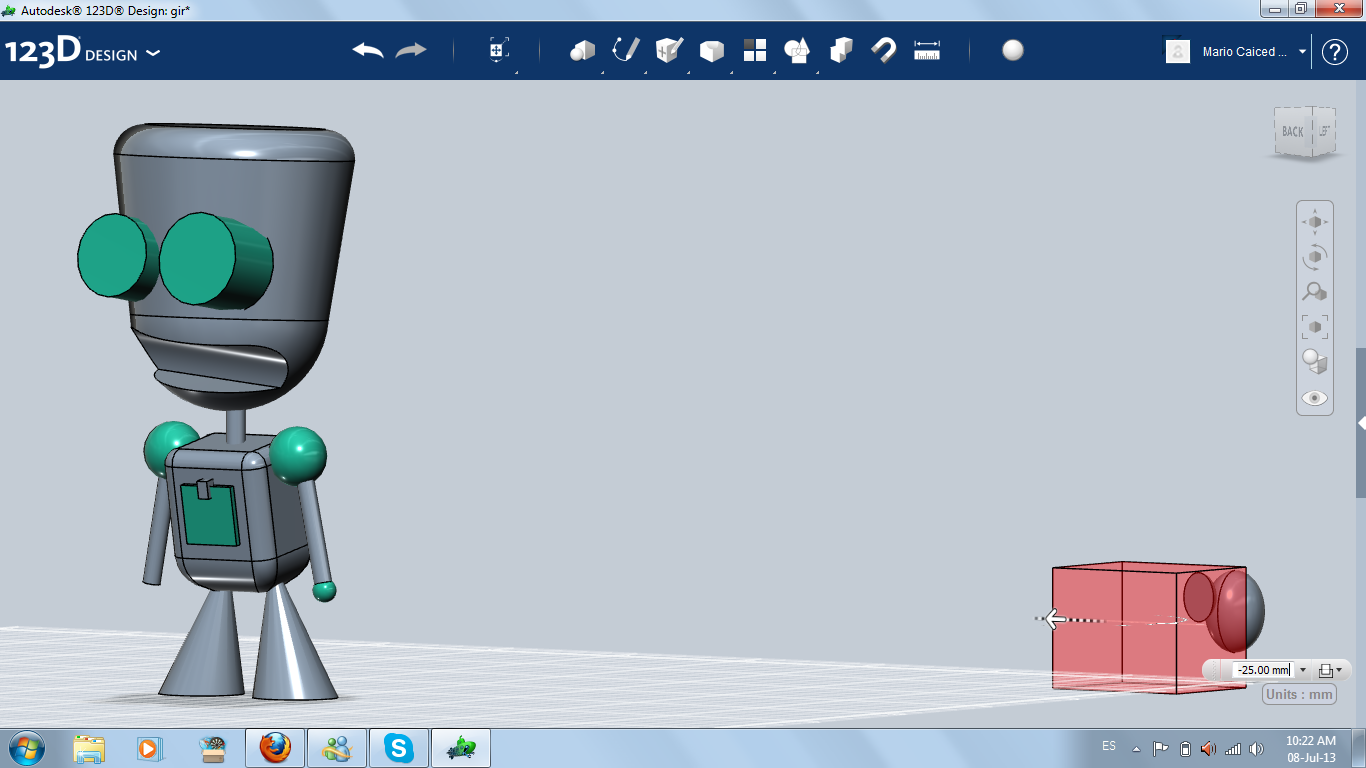This screenshot has height=768, width=1366.
Task: Click the BACK face of view cube
Action: pyautogui.click(x=1293, y=131)
